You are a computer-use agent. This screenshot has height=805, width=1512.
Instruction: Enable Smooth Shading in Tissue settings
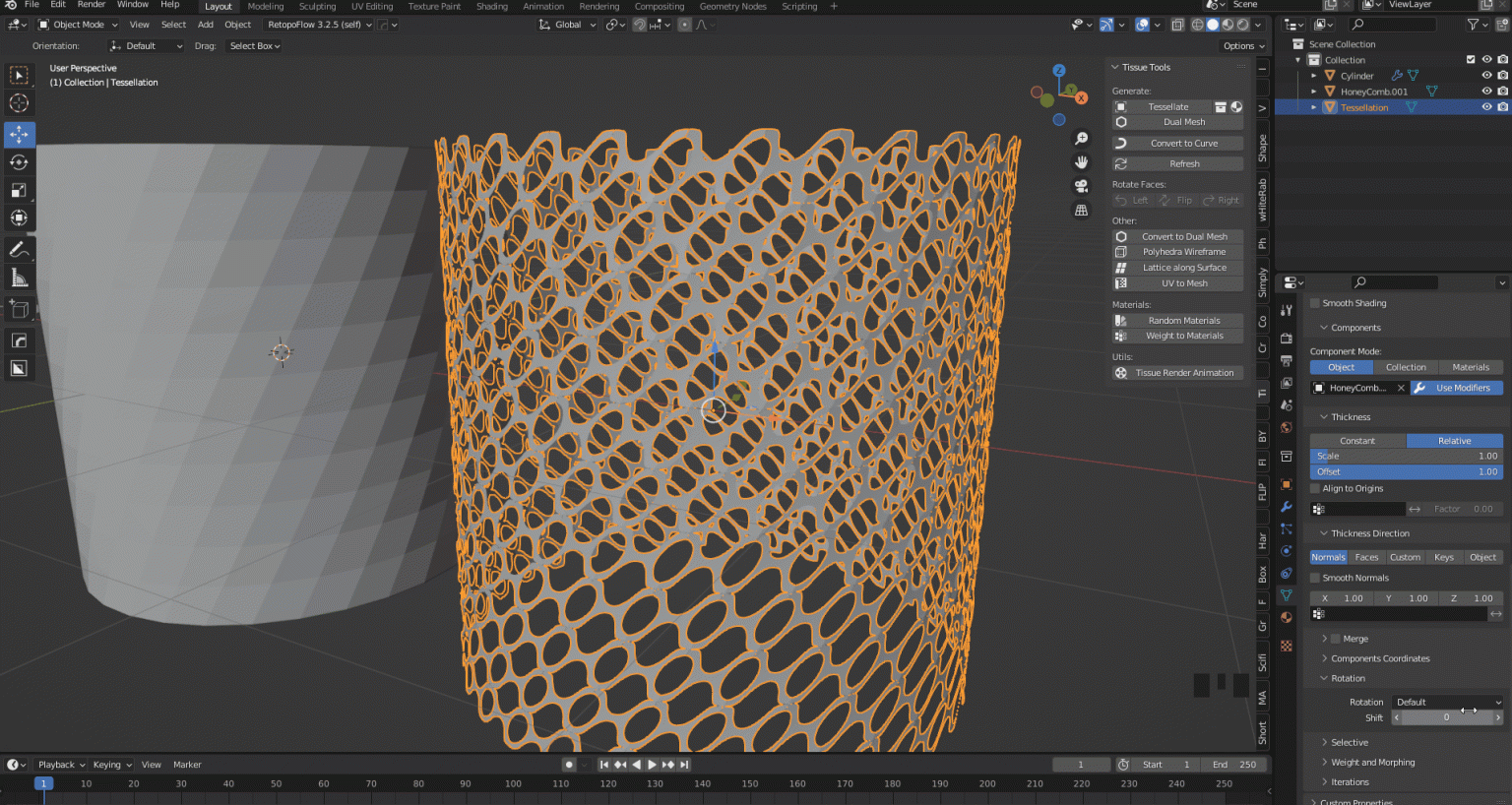point(1315,303)
